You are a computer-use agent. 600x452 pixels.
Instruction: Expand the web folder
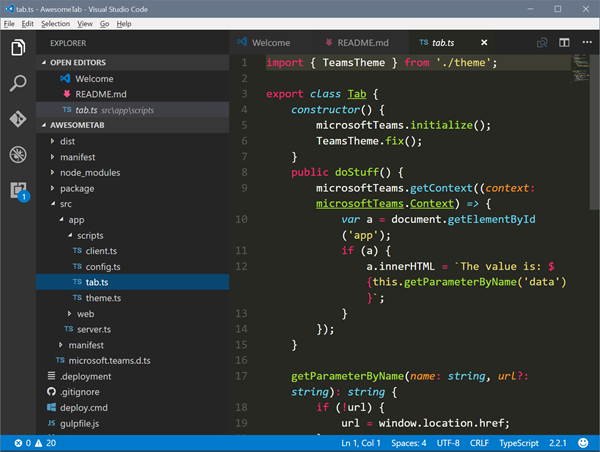(69, 313)
